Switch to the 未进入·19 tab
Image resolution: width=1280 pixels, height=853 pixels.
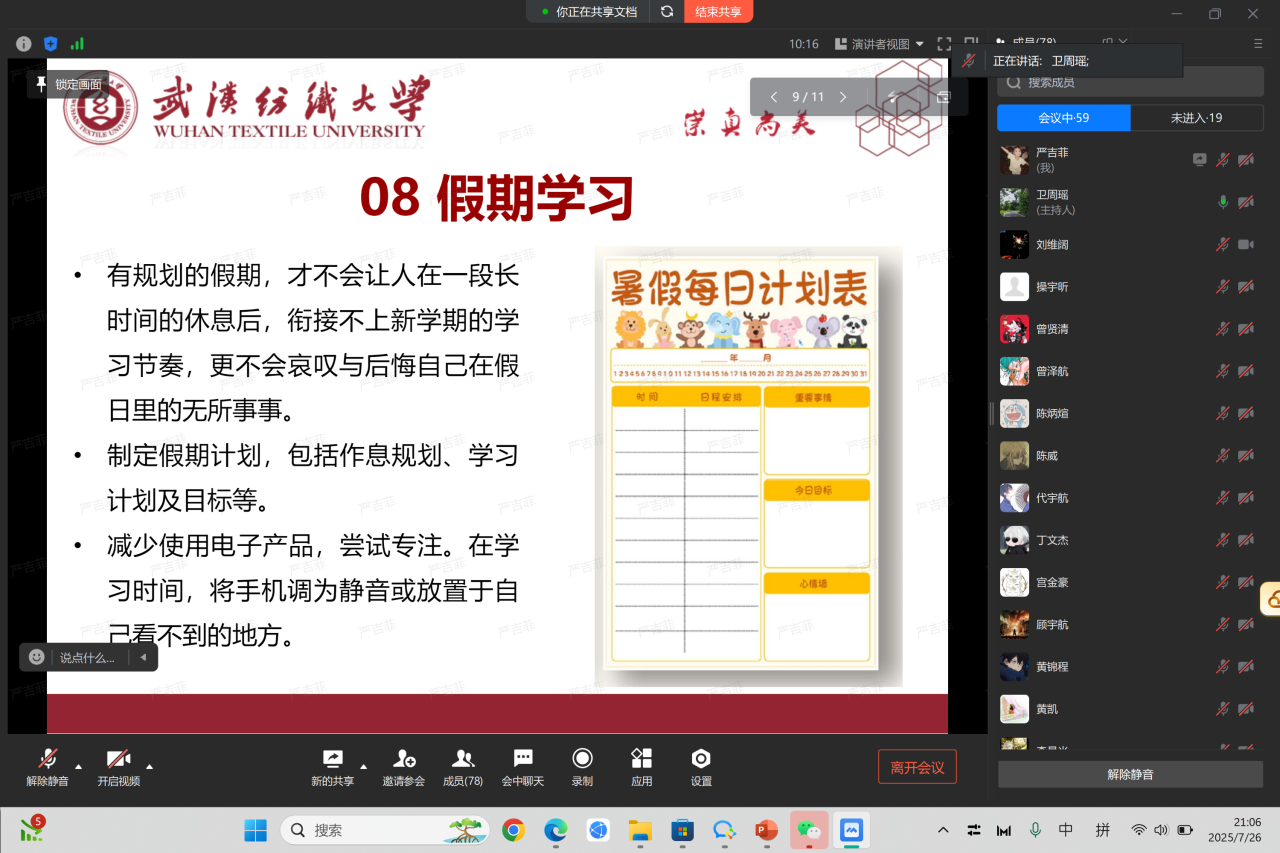point(1196,118)
